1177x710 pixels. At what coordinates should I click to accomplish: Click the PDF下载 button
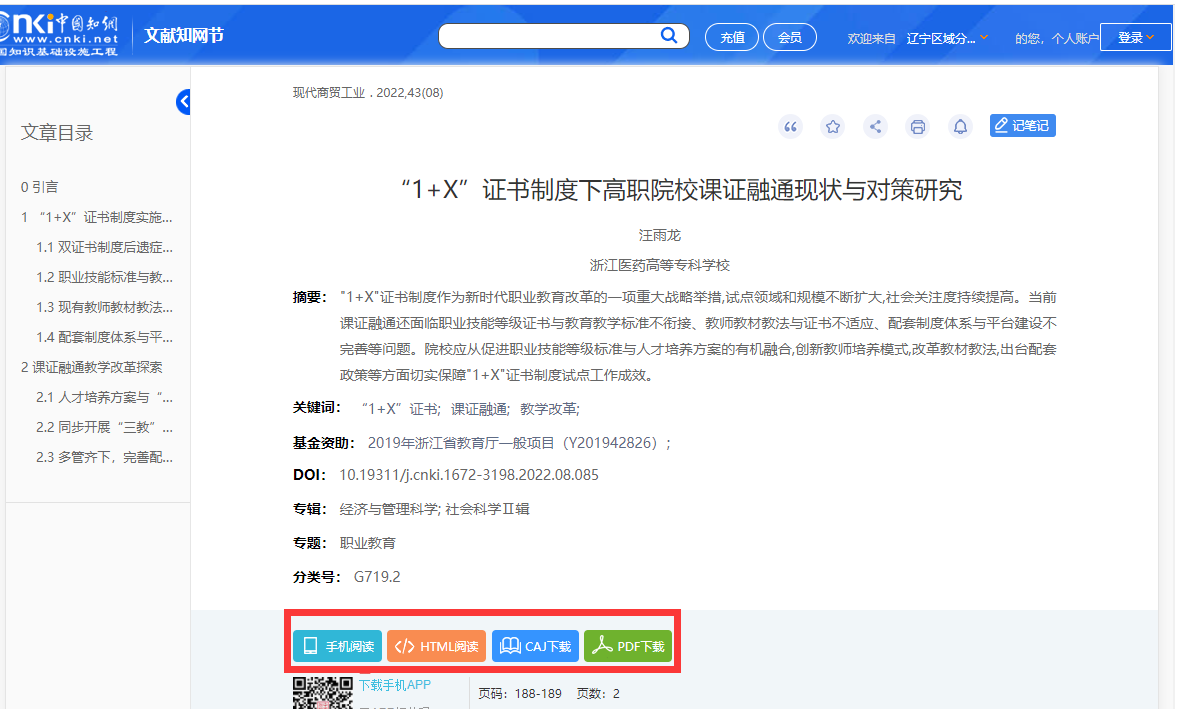[x=628, y=646]
